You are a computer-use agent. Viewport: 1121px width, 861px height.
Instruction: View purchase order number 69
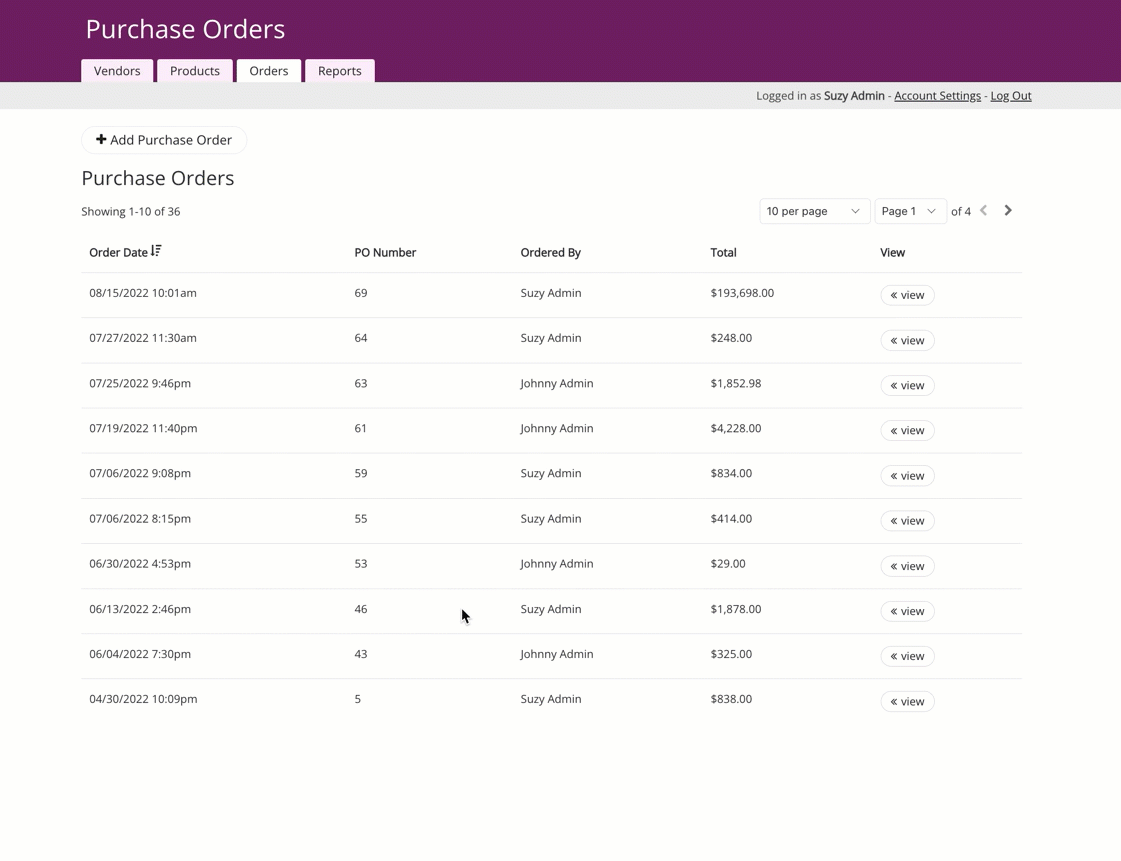tap(907, 295)
